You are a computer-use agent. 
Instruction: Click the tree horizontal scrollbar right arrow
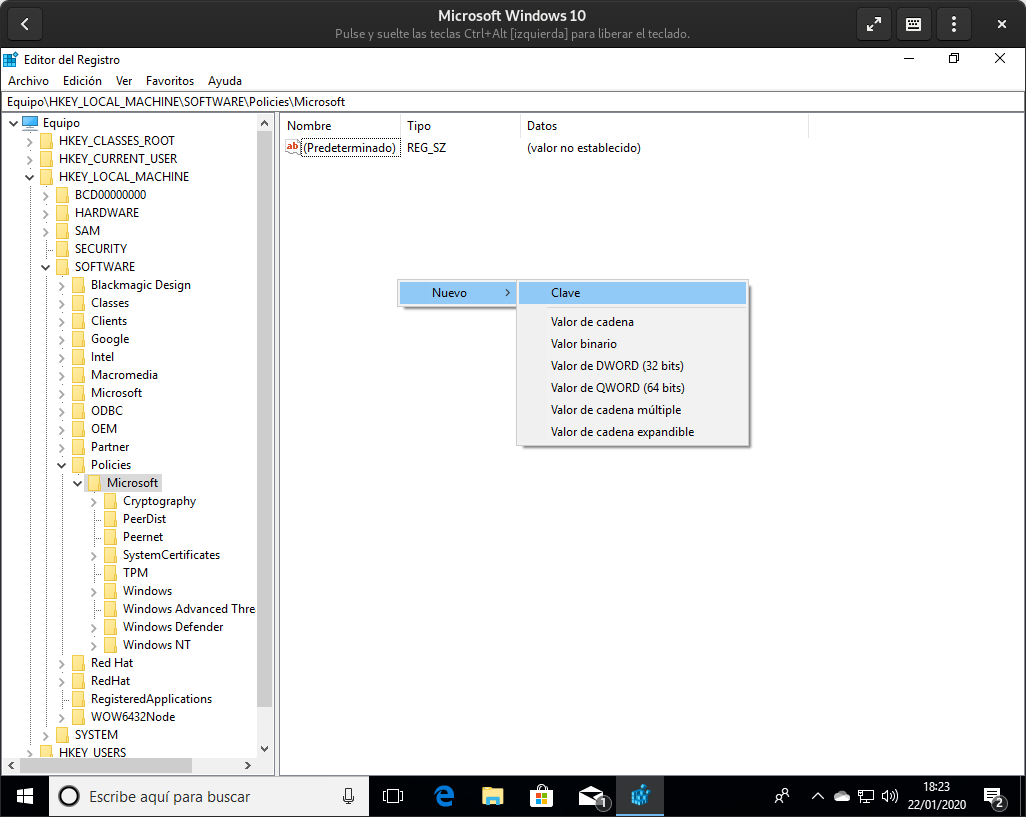point(247,765)
